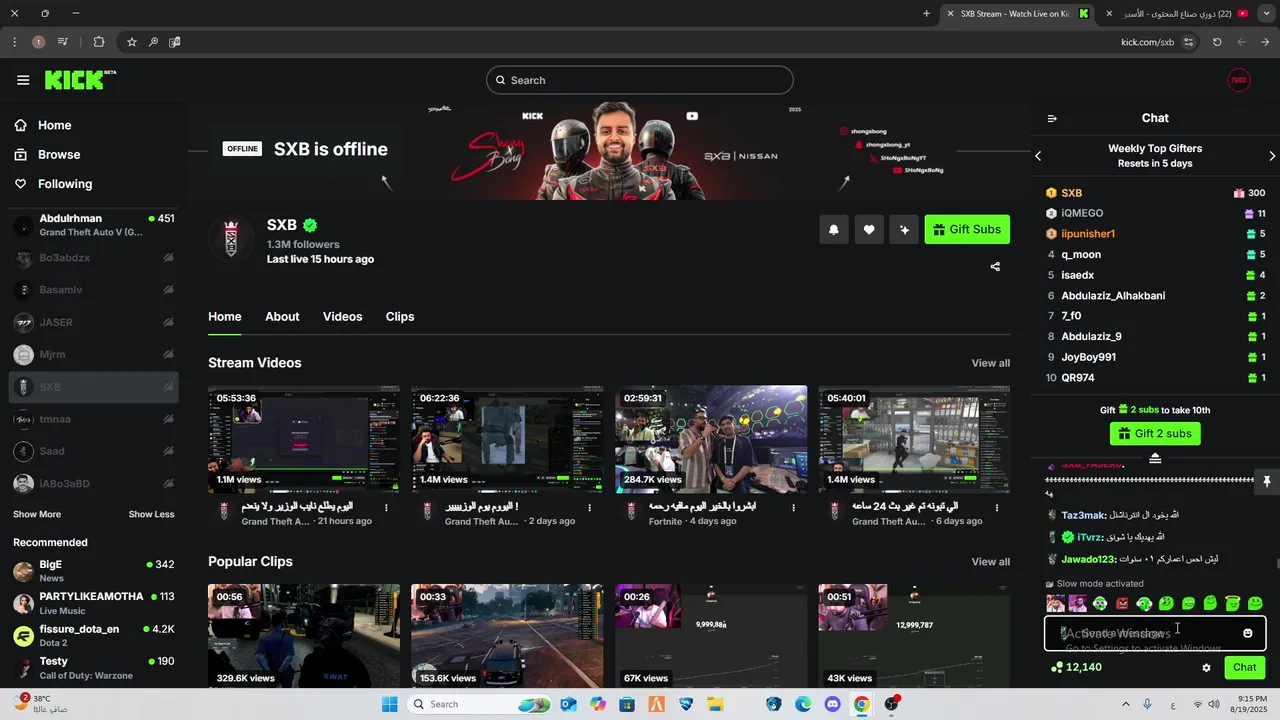Collapse the chat with the icon left of the Chat title

point(1052,118)
